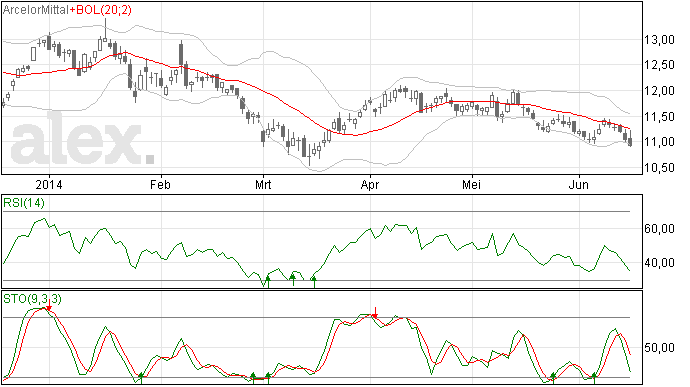690x387 pixels.
Task: Select the Feb date axis label
Action: pos(160,184)
